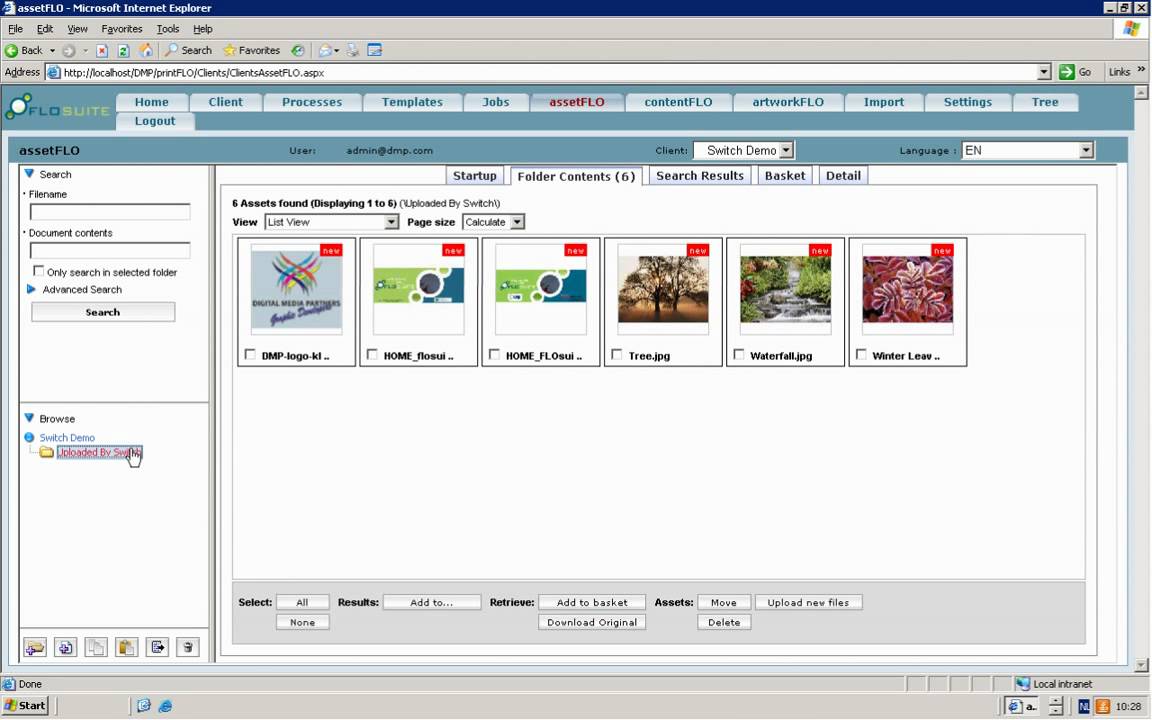1152x720 pixels.
Task: Switch to the Search Results tab
Action: 700,176
